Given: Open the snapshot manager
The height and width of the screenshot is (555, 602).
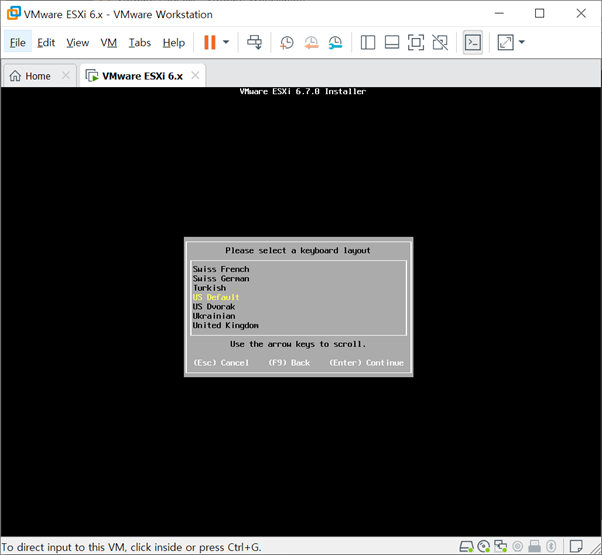Looking at the screenshot, I should point(336,42).
